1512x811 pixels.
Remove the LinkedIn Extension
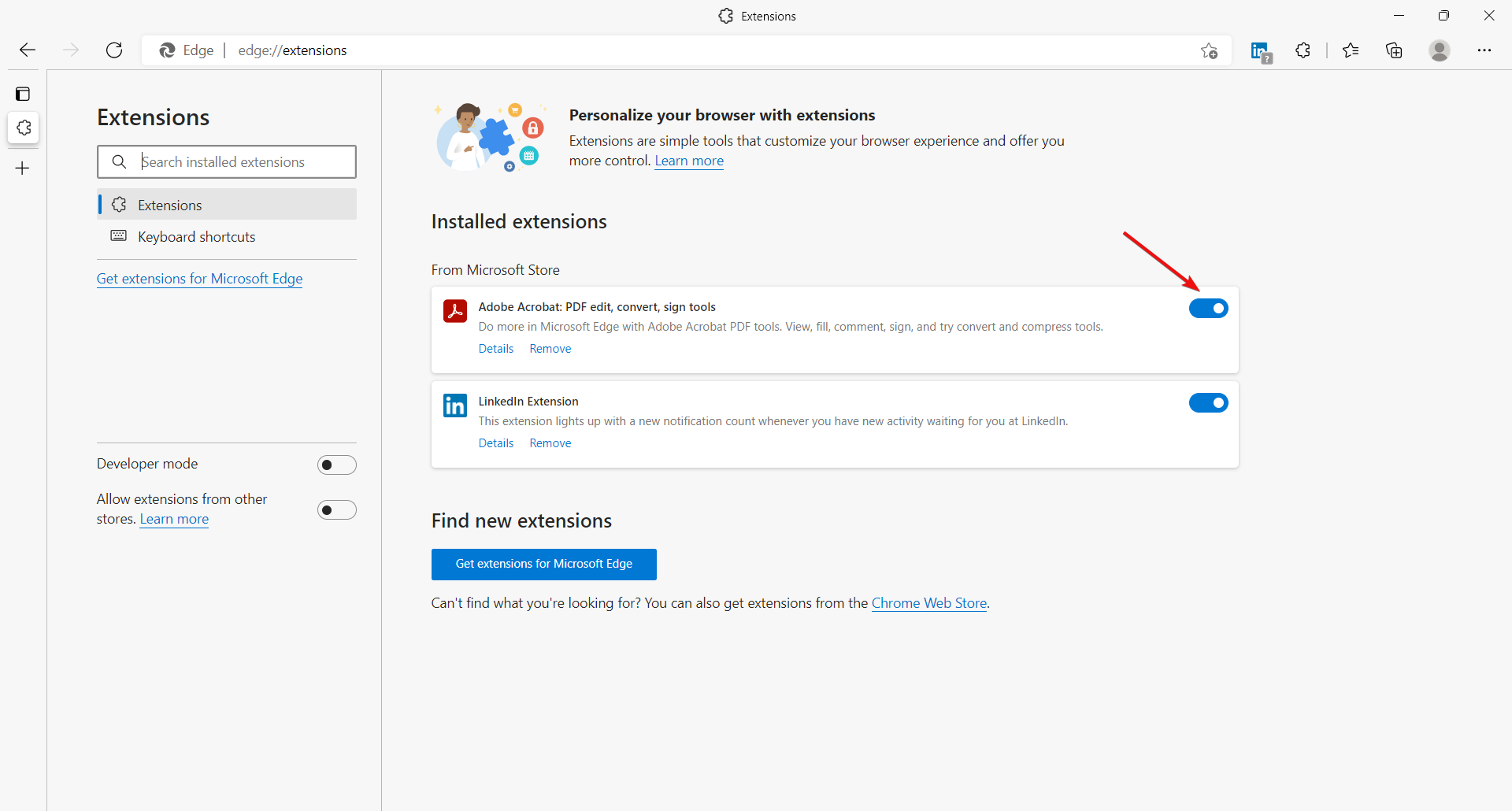[x=550, y=443]
